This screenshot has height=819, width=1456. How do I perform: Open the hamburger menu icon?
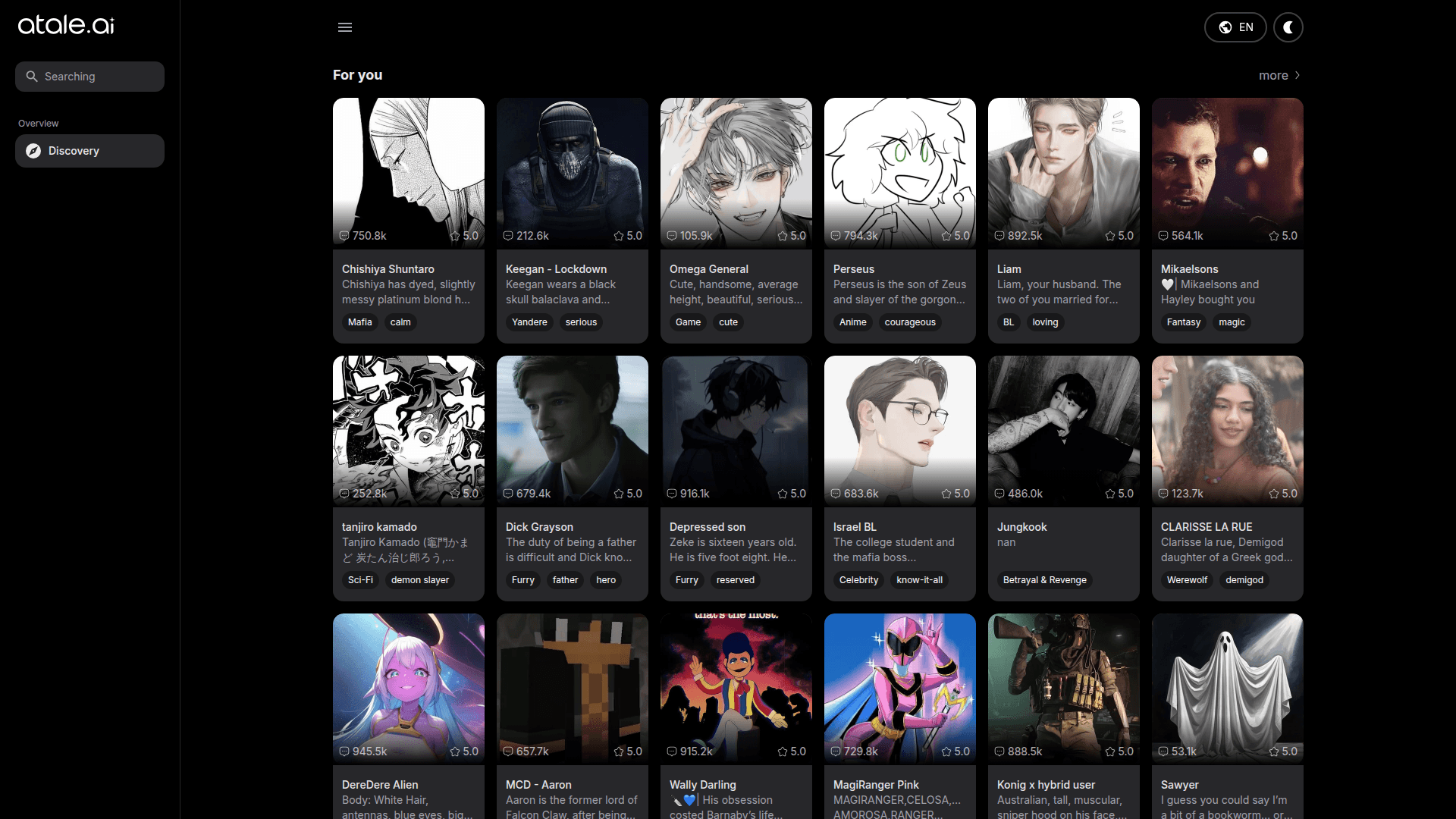coord(345,27)
